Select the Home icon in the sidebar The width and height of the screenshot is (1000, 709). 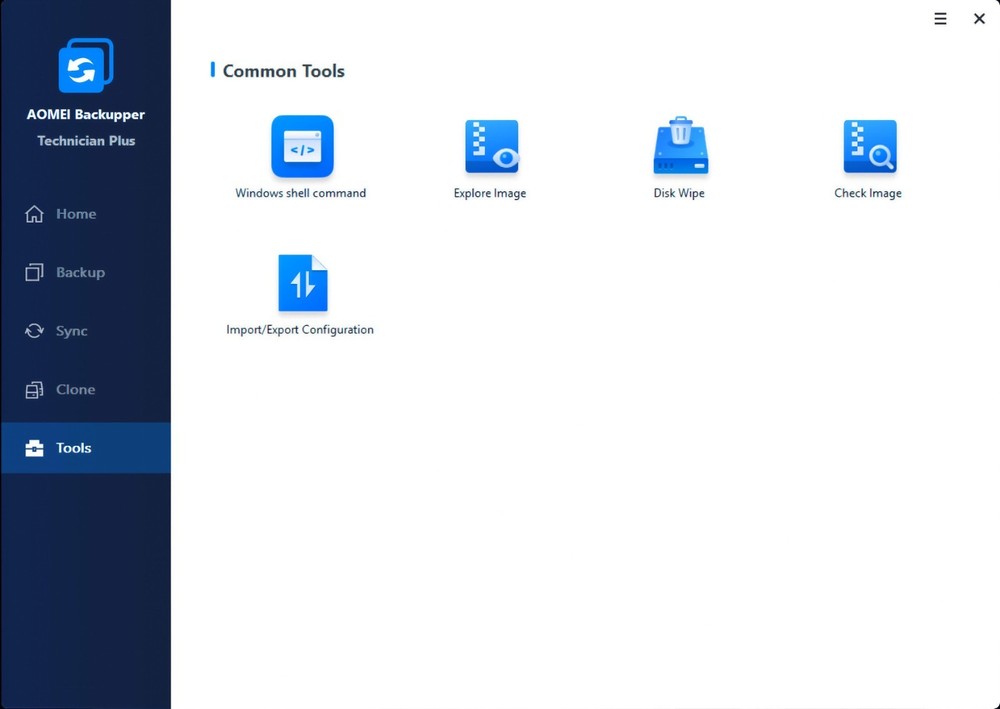point(34,214)
